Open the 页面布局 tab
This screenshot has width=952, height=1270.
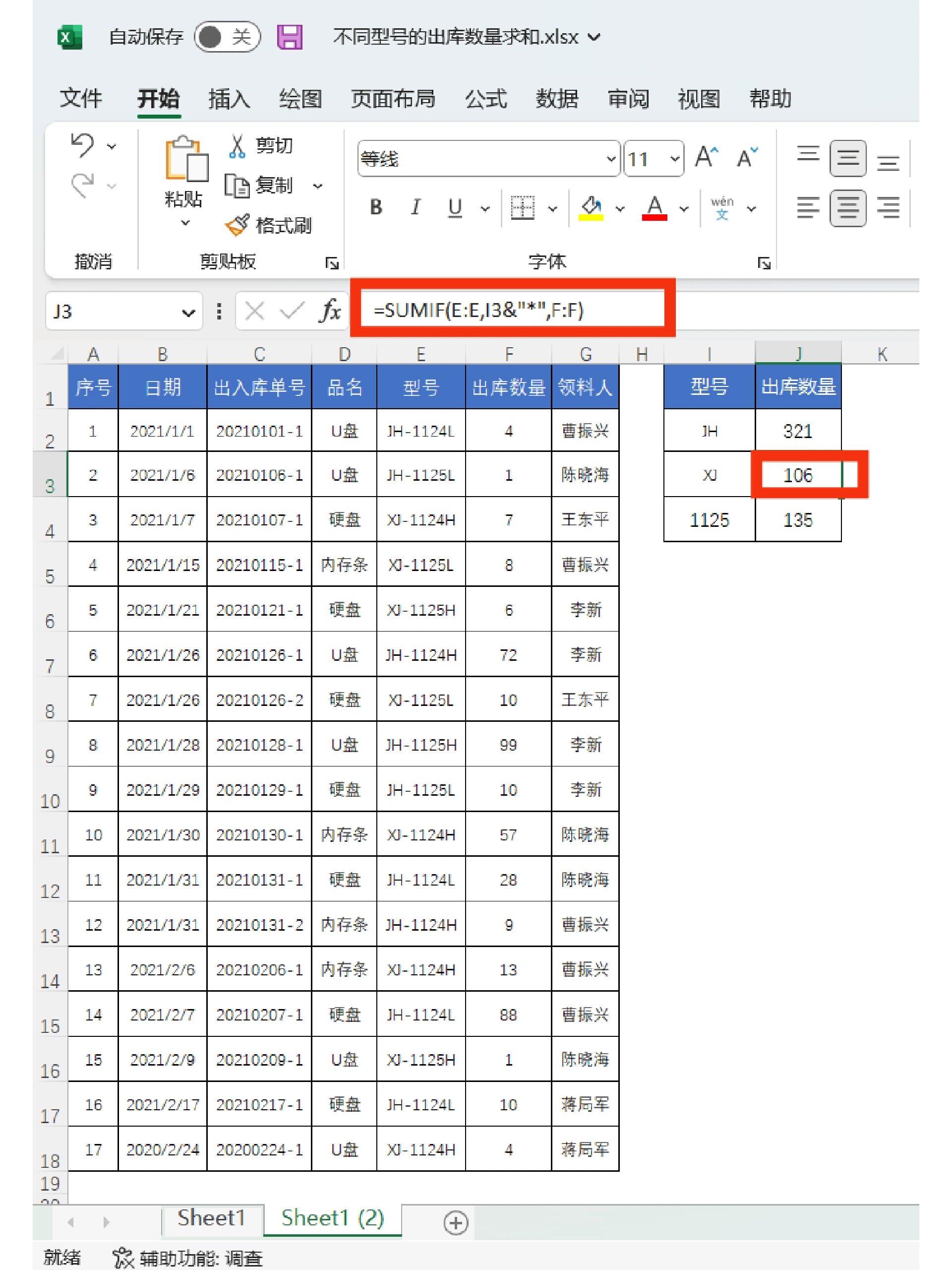[393, 99]
